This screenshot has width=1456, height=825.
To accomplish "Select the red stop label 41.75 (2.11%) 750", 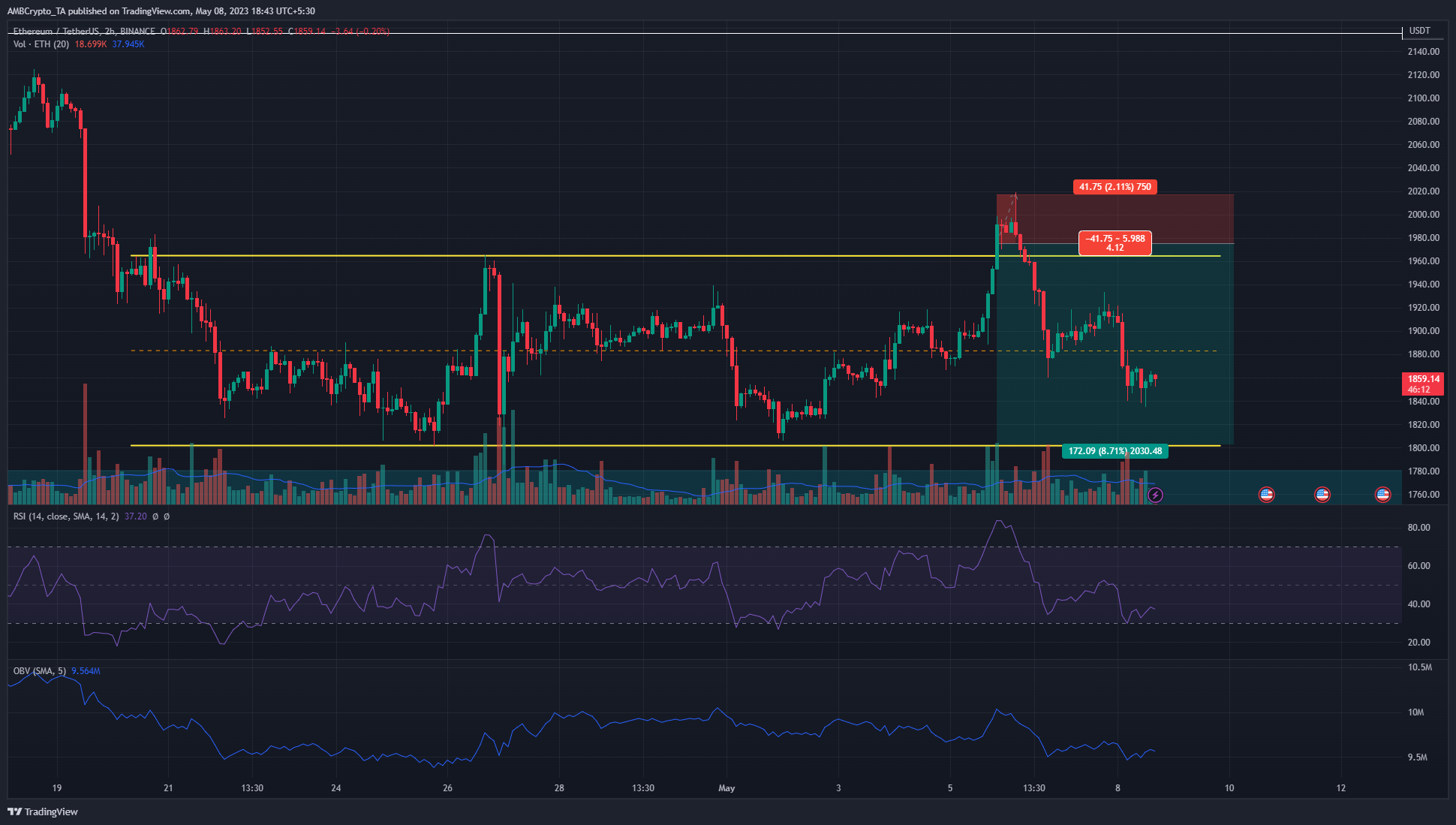I will [1115, 187].
